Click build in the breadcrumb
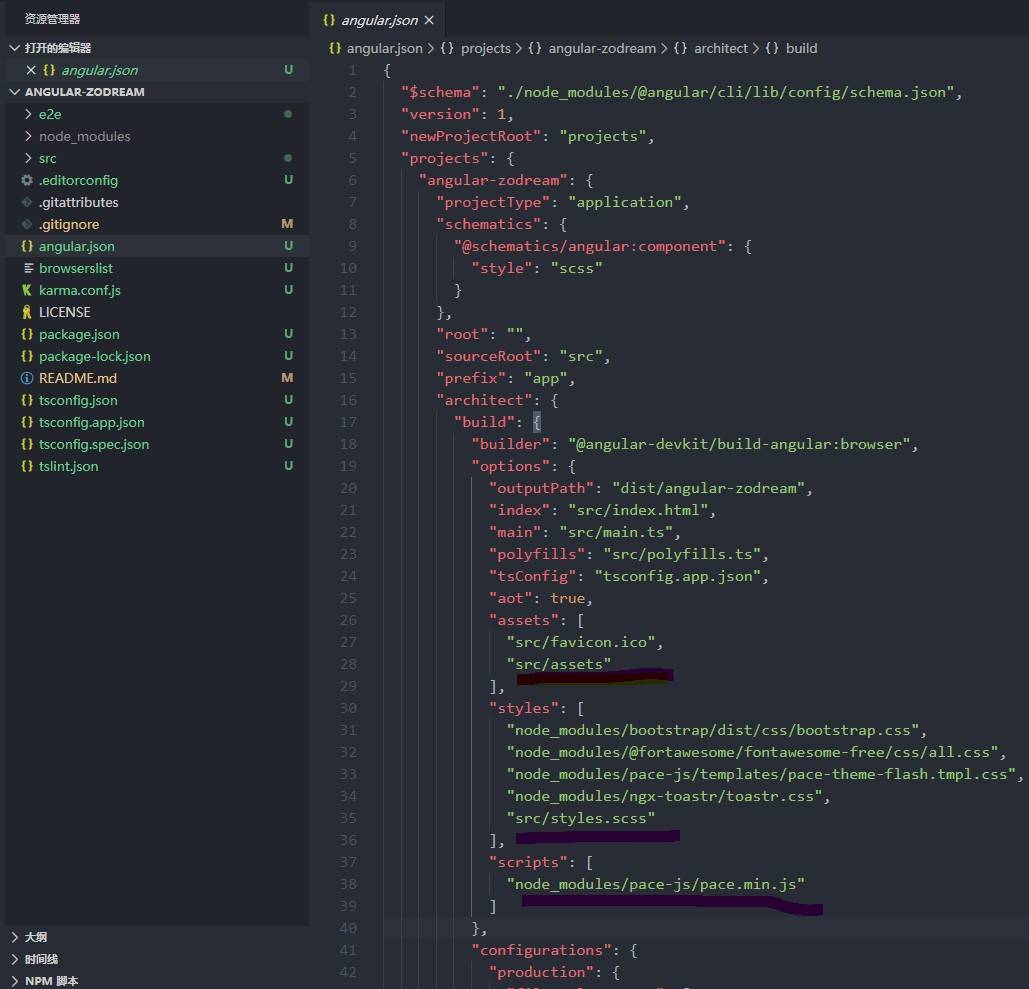The image size is (1029, 989). coord(801,49)
